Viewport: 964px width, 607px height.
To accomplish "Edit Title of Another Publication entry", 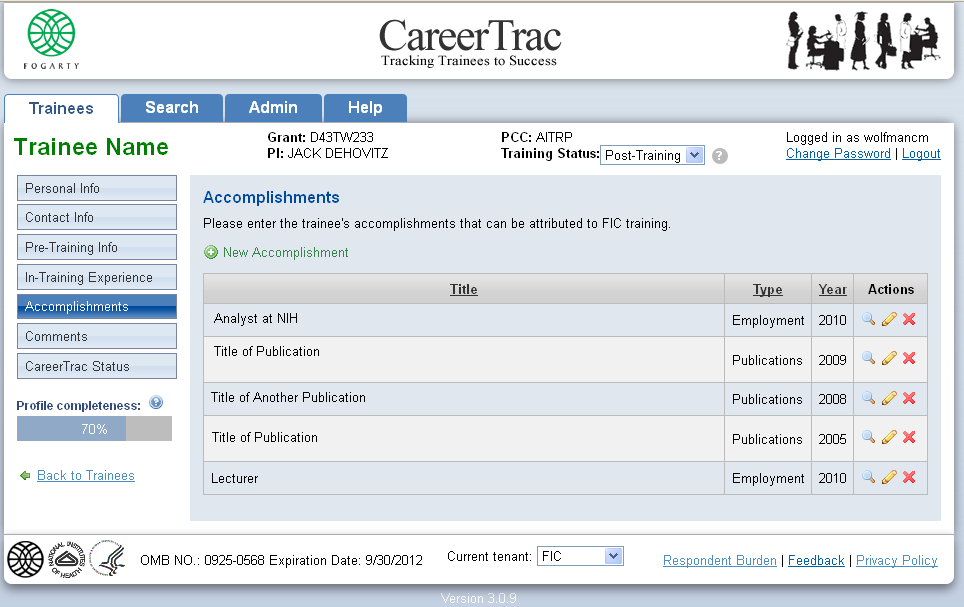I will pyautogui.click(x=889, y=398).
